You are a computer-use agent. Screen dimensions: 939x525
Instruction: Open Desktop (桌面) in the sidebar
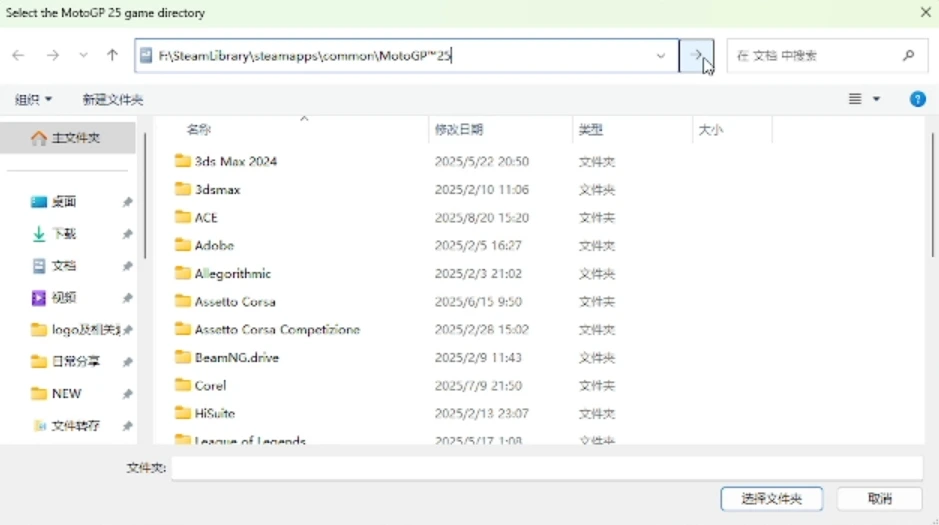63,202
